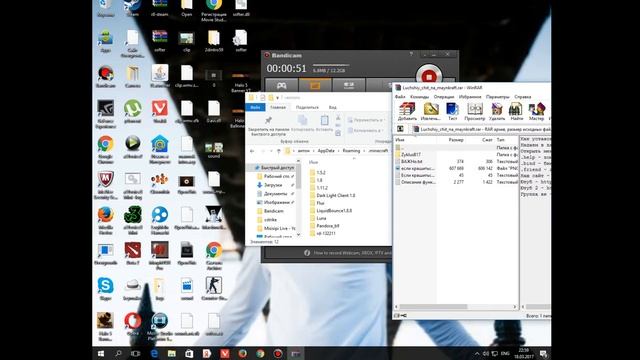Viewport: 640px width, 360px height.
Task: Click the Roaming segment in Explorer address path
Action: [351, 151]
